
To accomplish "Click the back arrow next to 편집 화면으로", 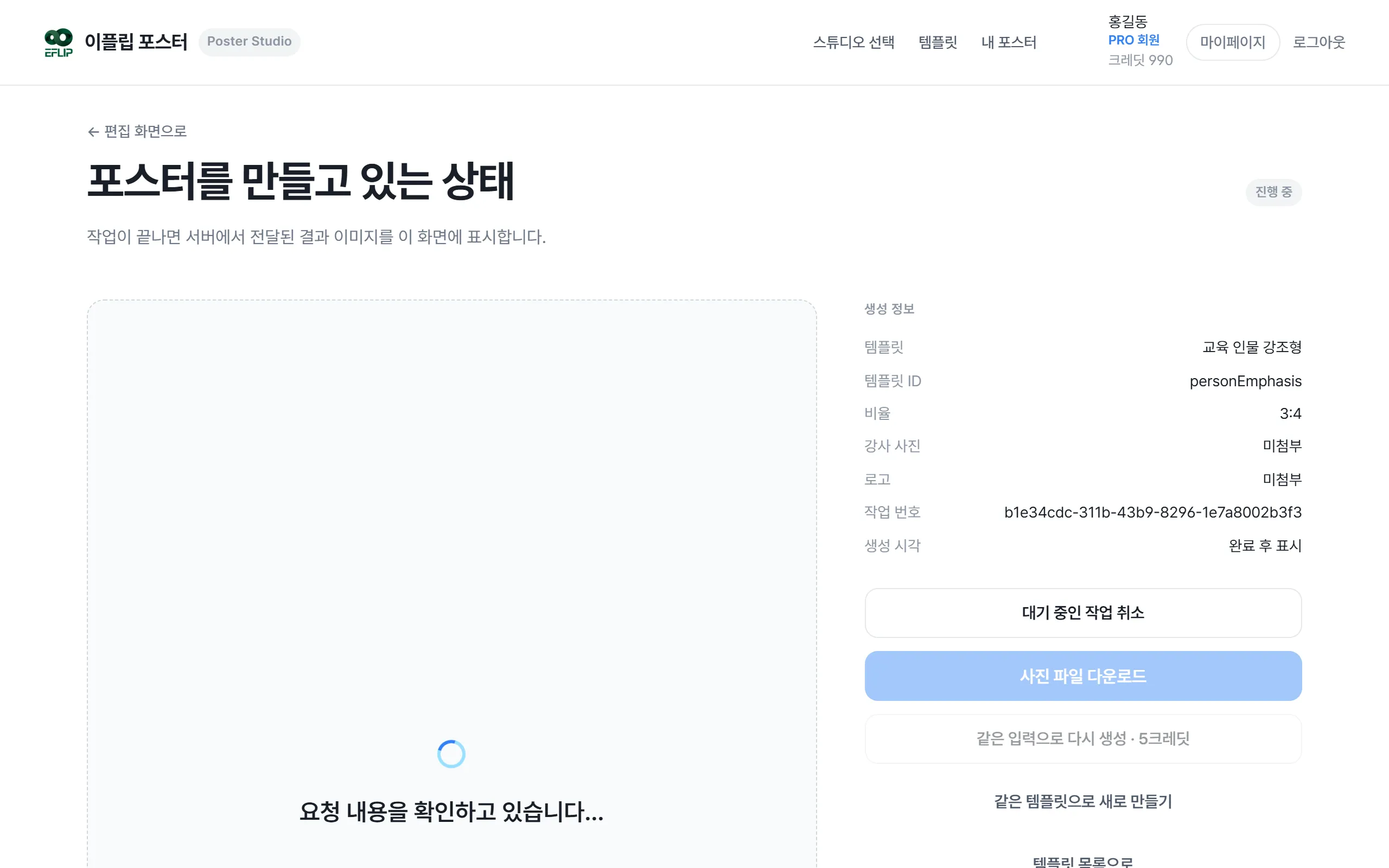I will coord(93,132).
